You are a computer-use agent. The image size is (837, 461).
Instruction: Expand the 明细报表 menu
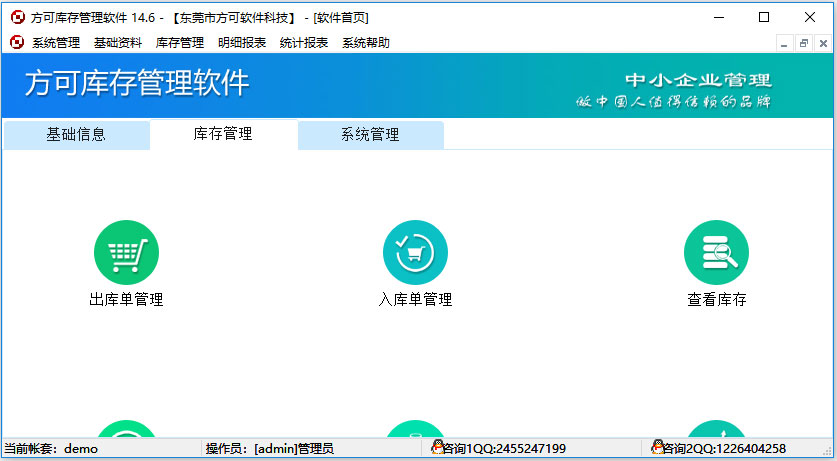tap(242, 43)
